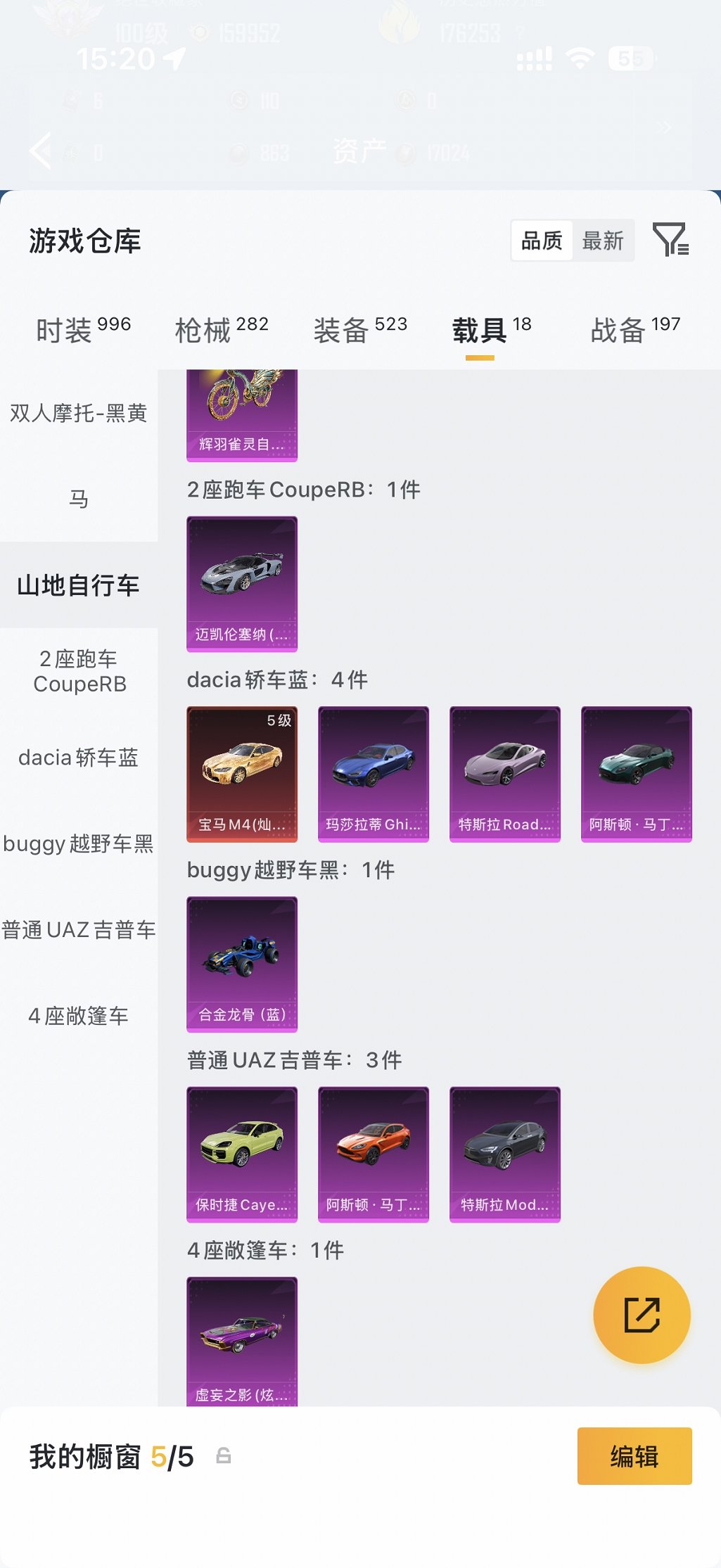Tap the lock icon beside 我的橱窗
Viewport: 721px width, 1568px height.
coord(224,1455)
